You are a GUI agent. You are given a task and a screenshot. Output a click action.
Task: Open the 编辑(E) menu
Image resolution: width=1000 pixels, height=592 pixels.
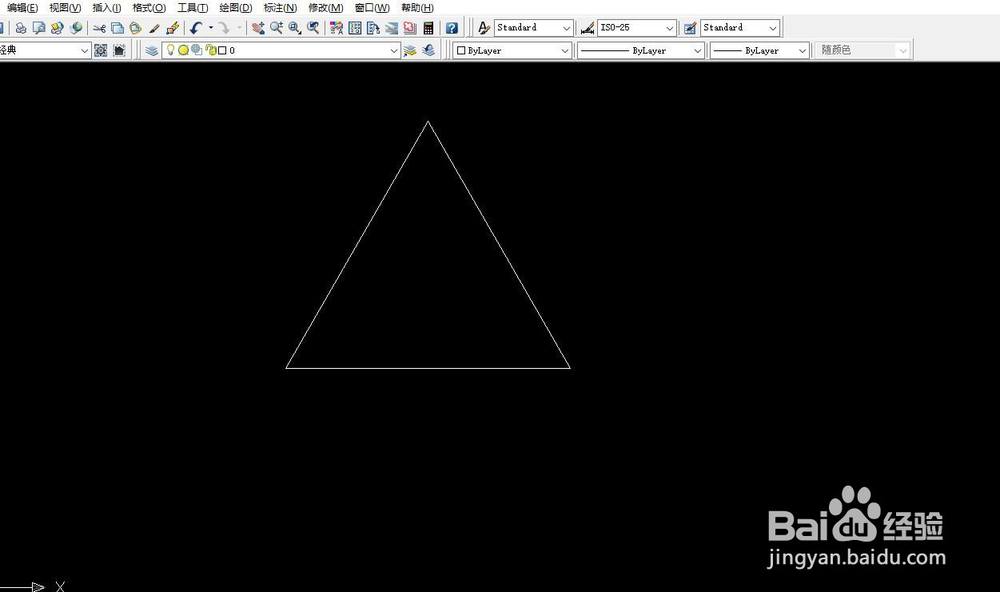coord(22,8)
